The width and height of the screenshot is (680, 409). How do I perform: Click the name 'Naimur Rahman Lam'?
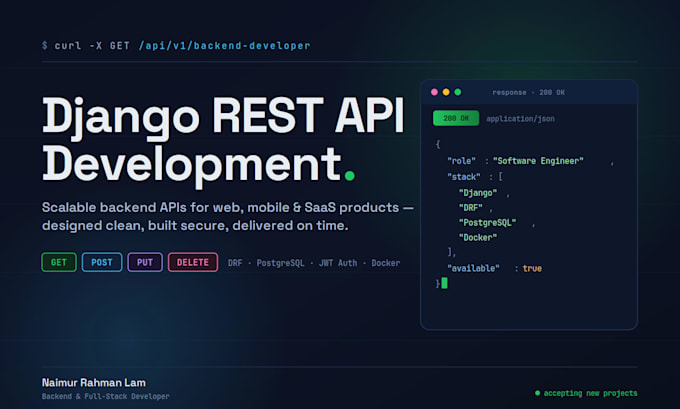click(94, 383)
